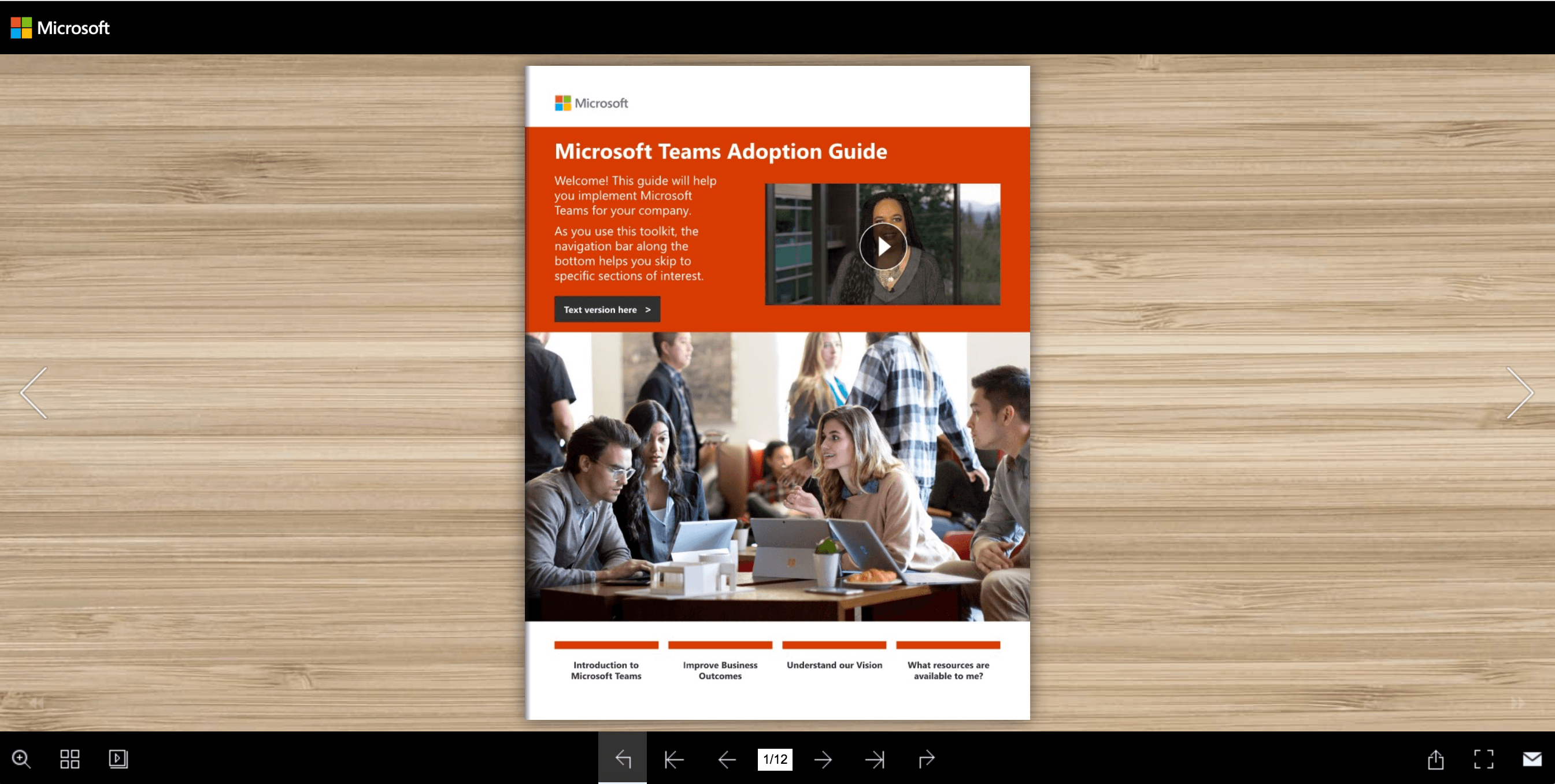Image resolution: width=1555 pixels, height=784 pixels.
Task: Click the faint rewind icon at bottom left
Action: pos(36,703)
